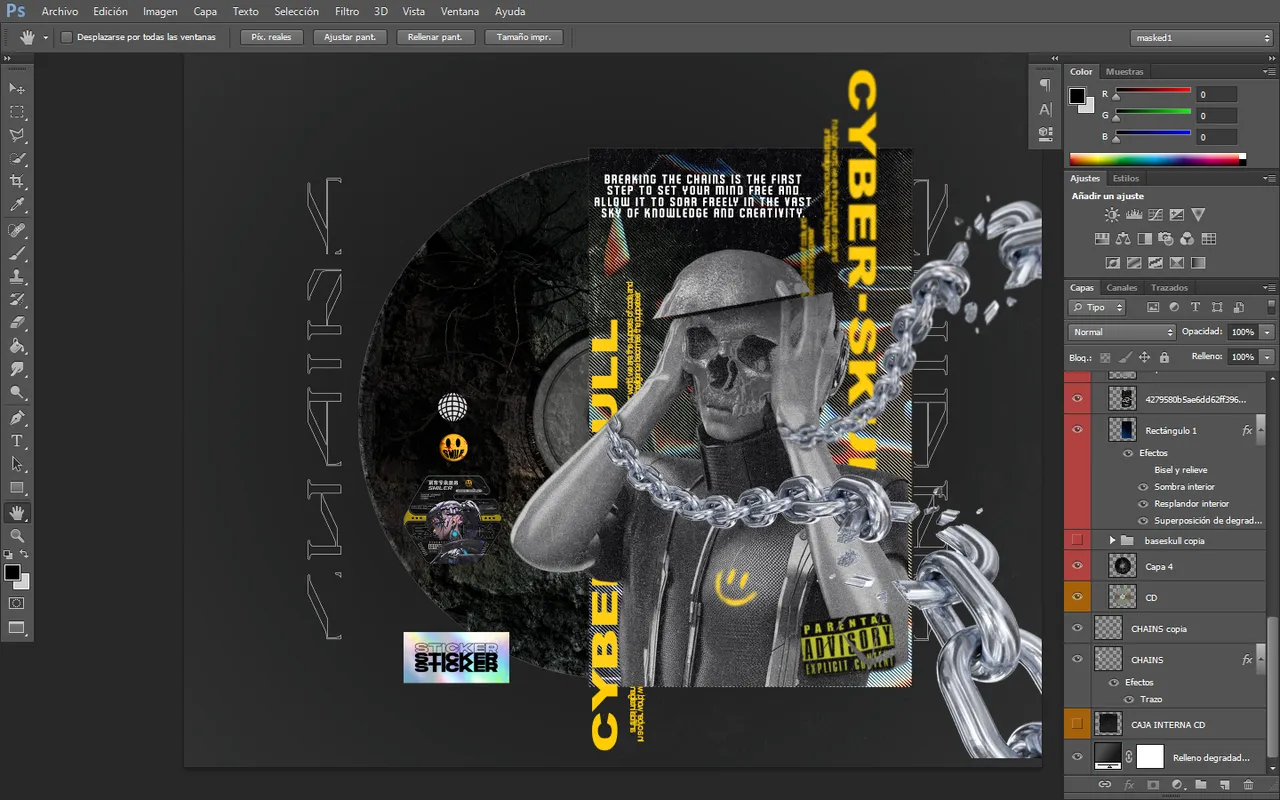Viewport: 1280px width, 800px height.
Task: Click the Tamaño impr. button
Action: click(x=524, y=37)
